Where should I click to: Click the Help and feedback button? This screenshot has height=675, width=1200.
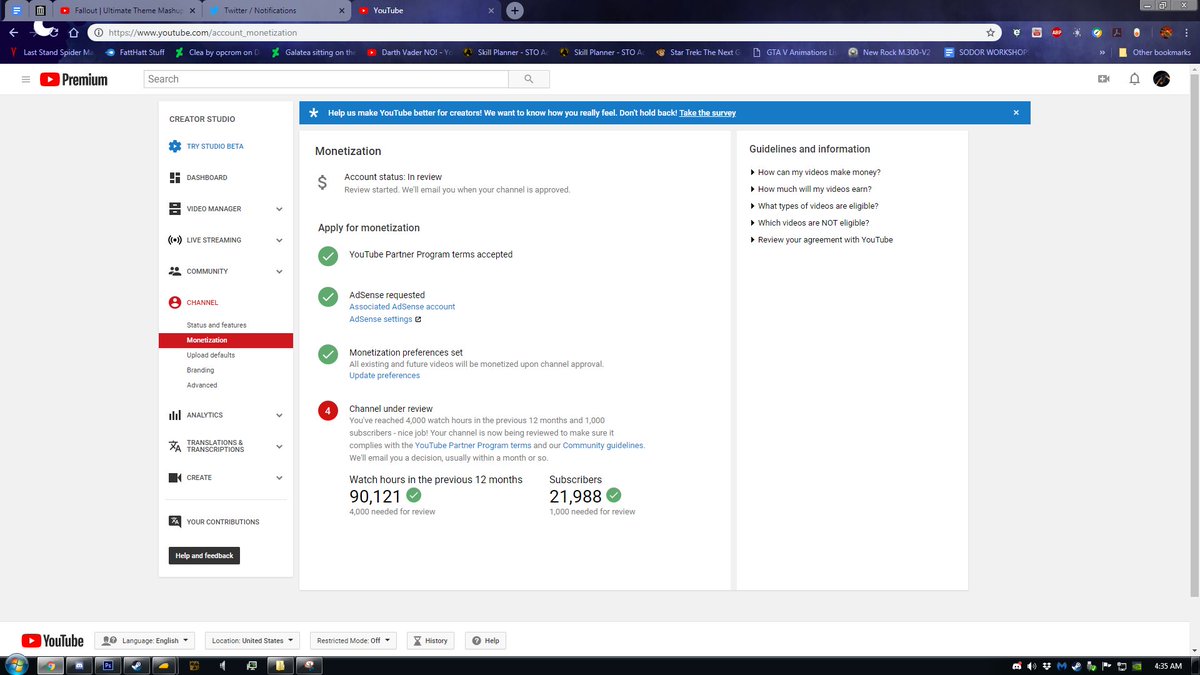click(204, 556)
